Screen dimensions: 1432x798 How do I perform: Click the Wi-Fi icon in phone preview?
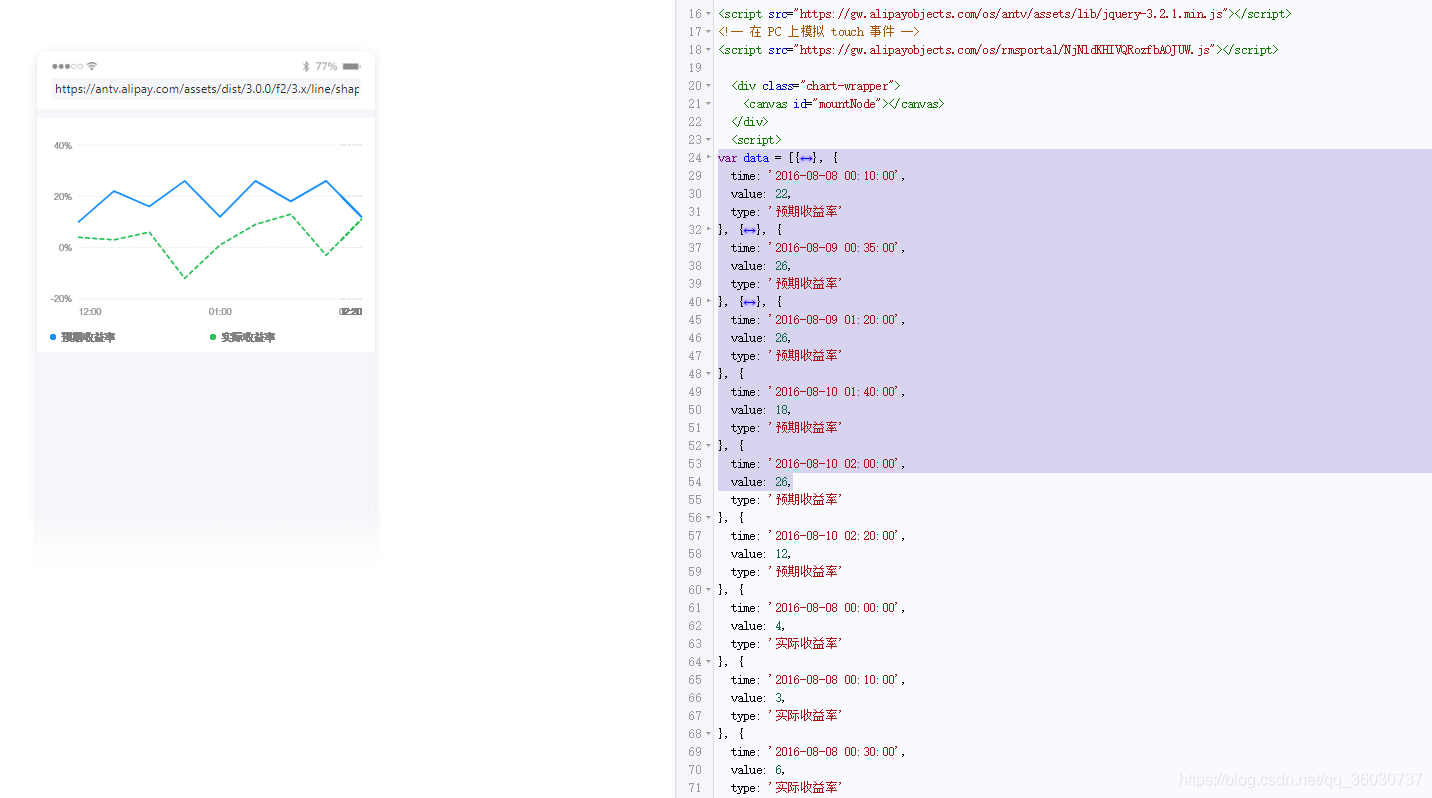click(x=92, y=66)
